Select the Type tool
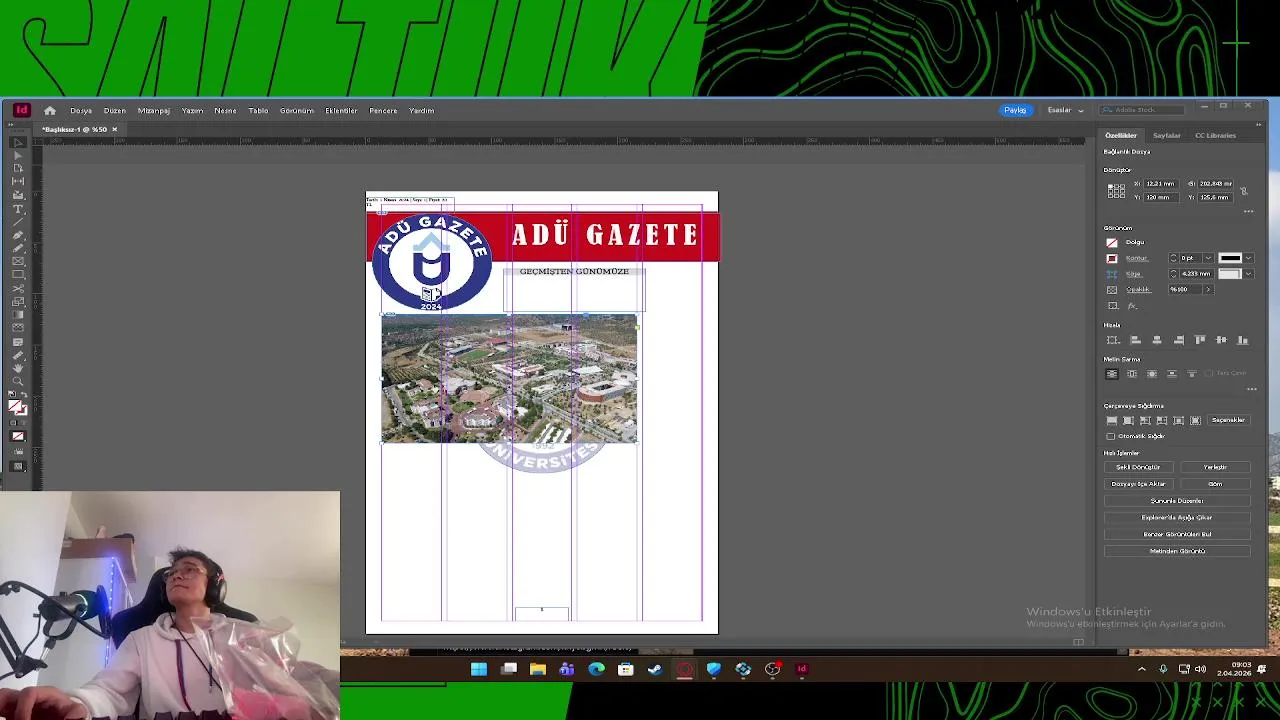The image size is (1280, 720). (x=18, y=208)
